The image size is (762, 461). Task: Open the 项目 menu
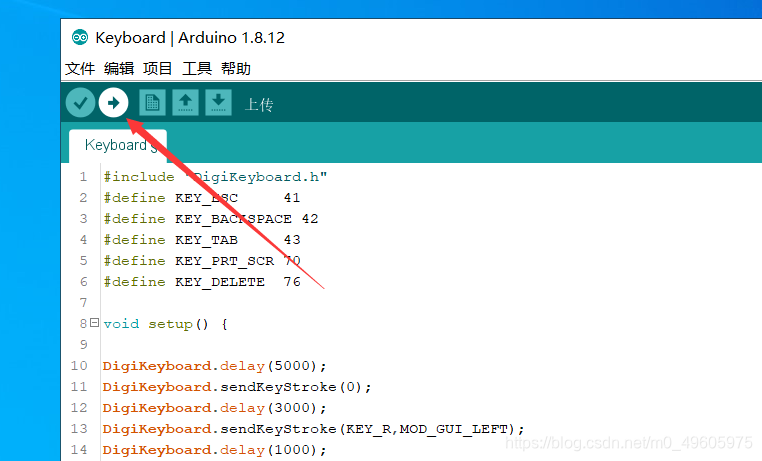click(x=157, y=68)
